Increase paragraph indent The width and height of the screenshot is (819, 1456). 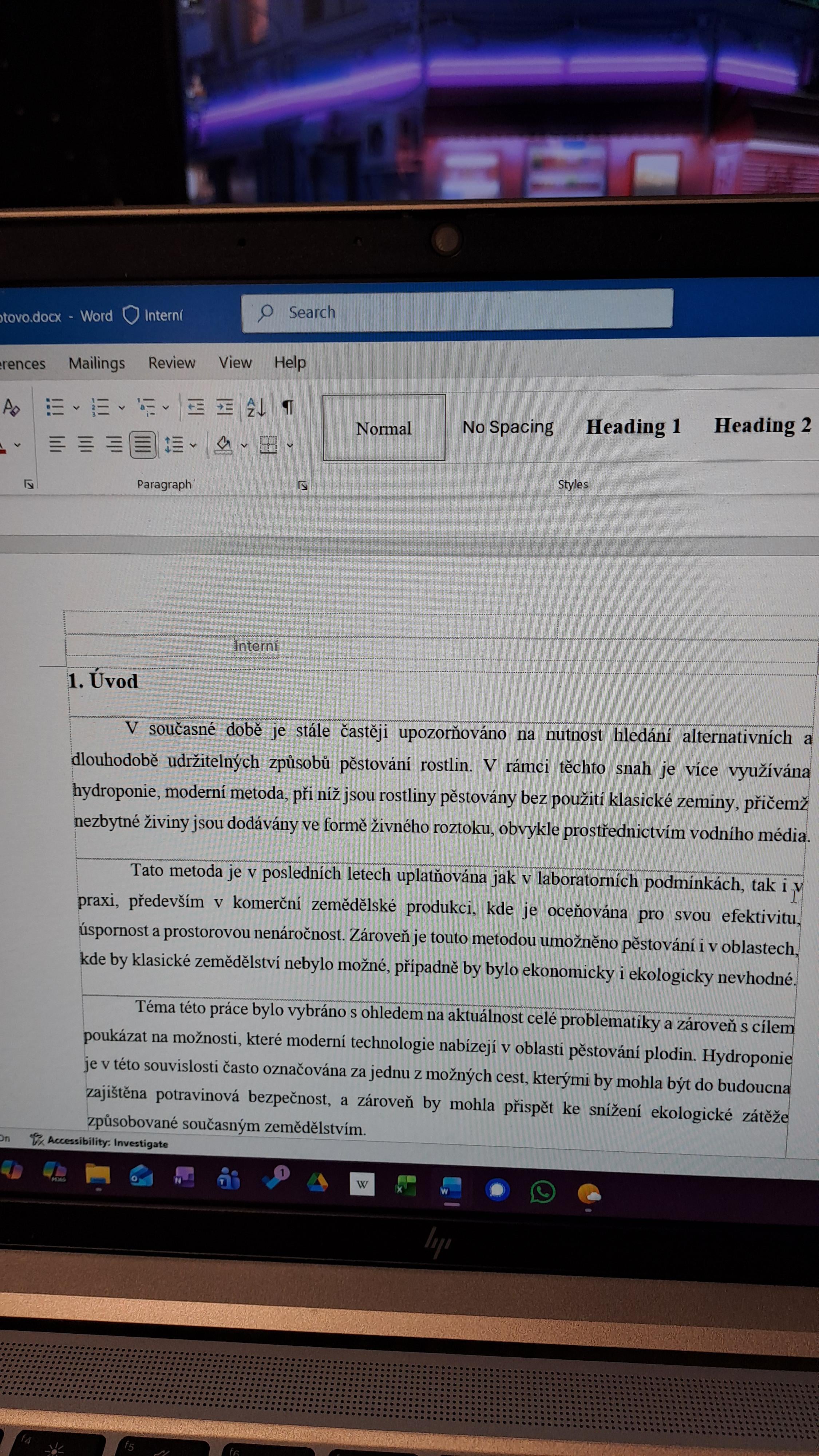click(x=224, y=407)
